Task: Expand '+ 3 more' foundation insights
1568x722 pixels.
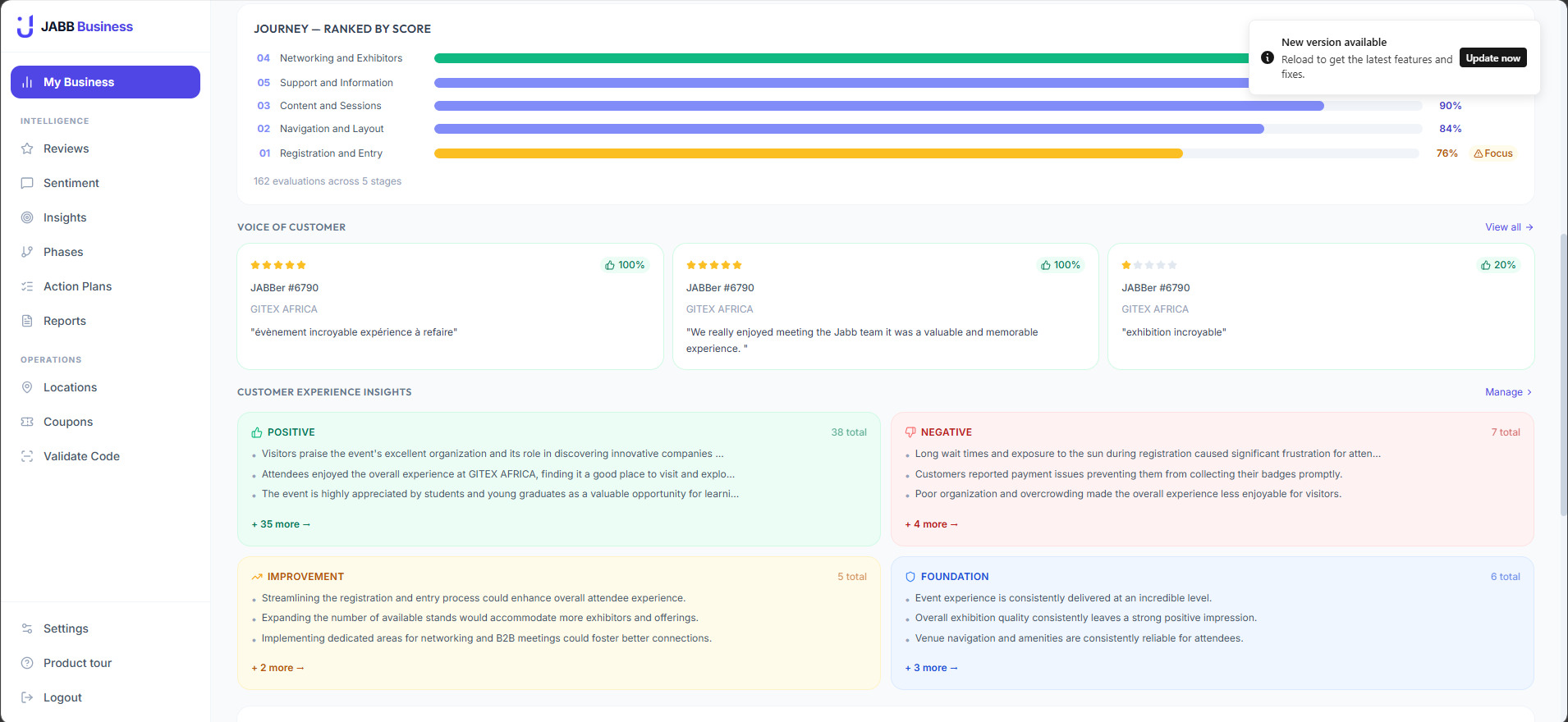Action: [x=931, y=668]
